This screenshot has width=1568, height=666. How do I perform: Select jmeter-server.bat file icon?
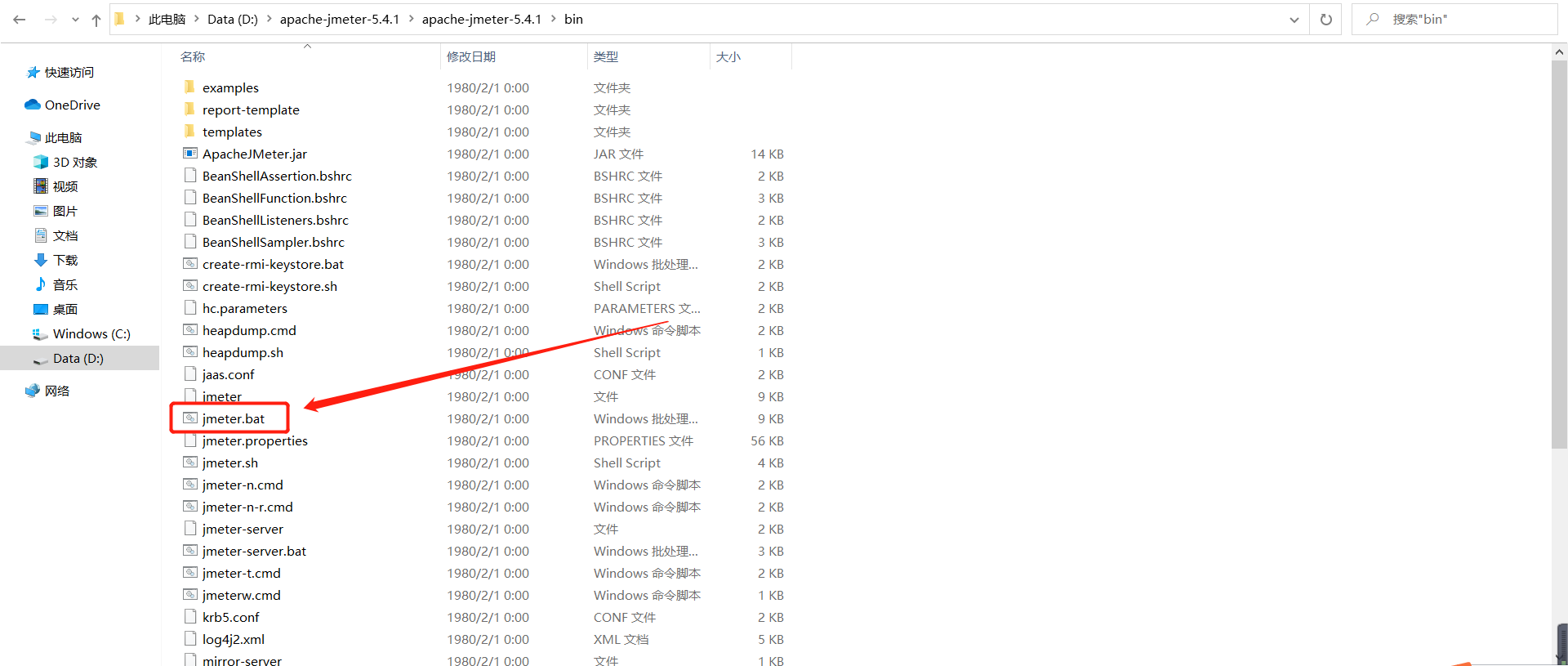pyautogui.click(x=189, y=550)
